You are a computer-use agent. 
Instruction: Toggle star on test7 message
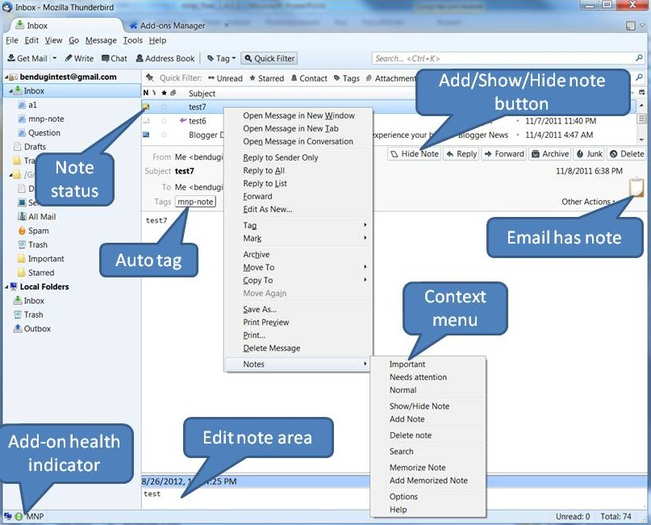pyautogui.click(x=164, y=107)
